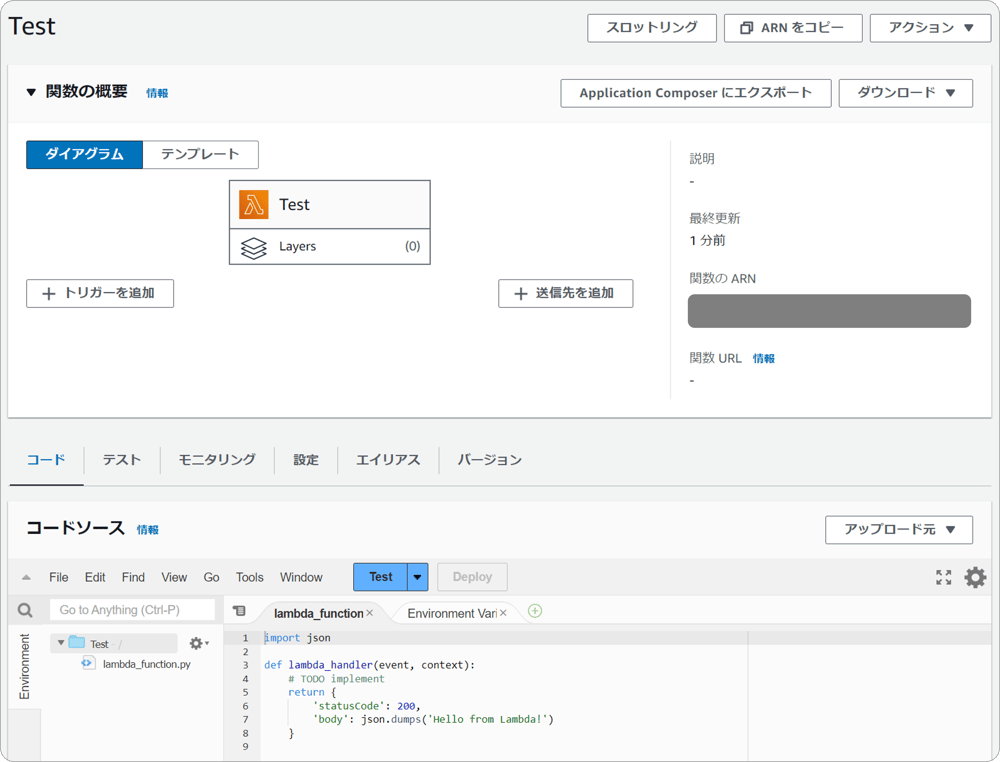Screen dimensions: 1000x762
Task: Click the Layers stack icon
Action: 253,247
